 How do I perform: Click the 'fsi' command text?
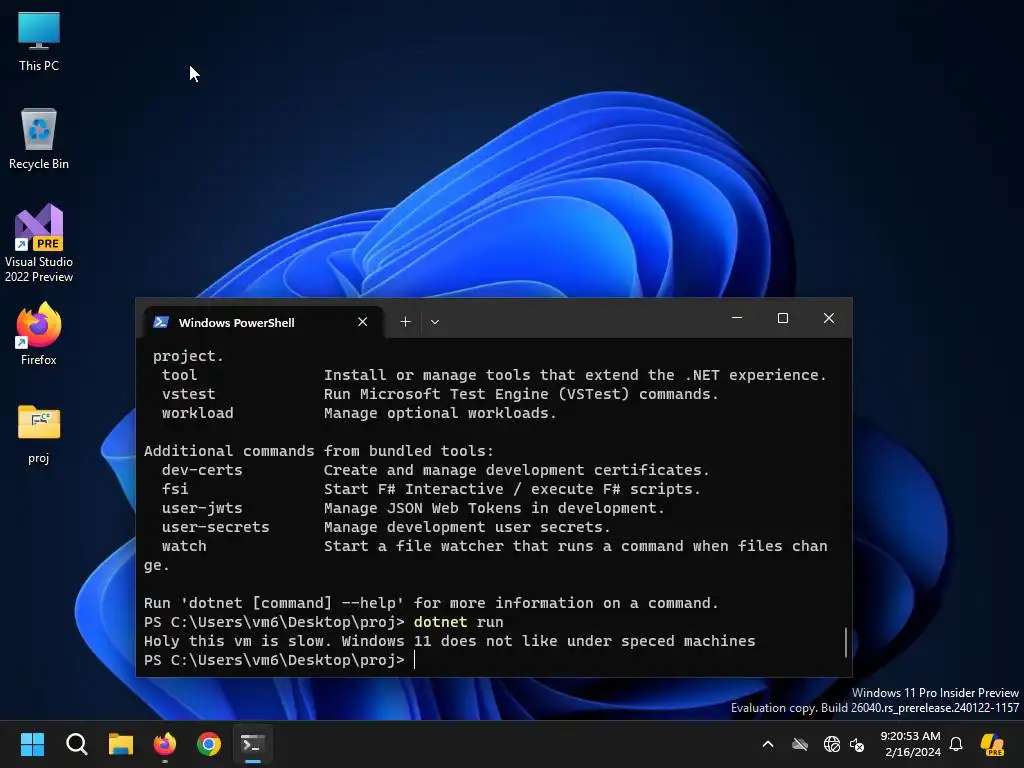pyautogui.click(x=175, y=488)
